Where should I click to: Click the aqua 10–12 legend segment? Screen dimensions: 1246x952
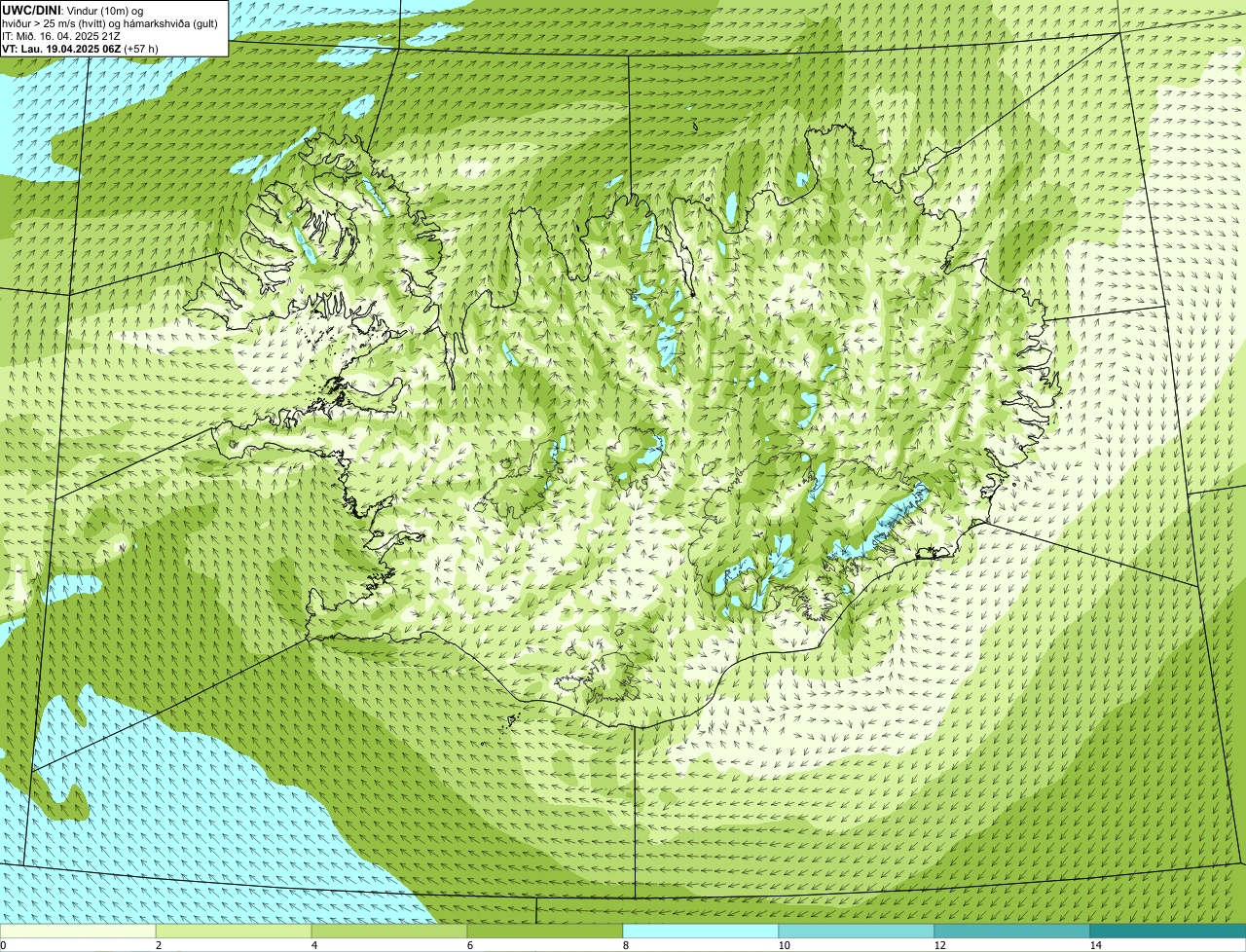[857, 931]
